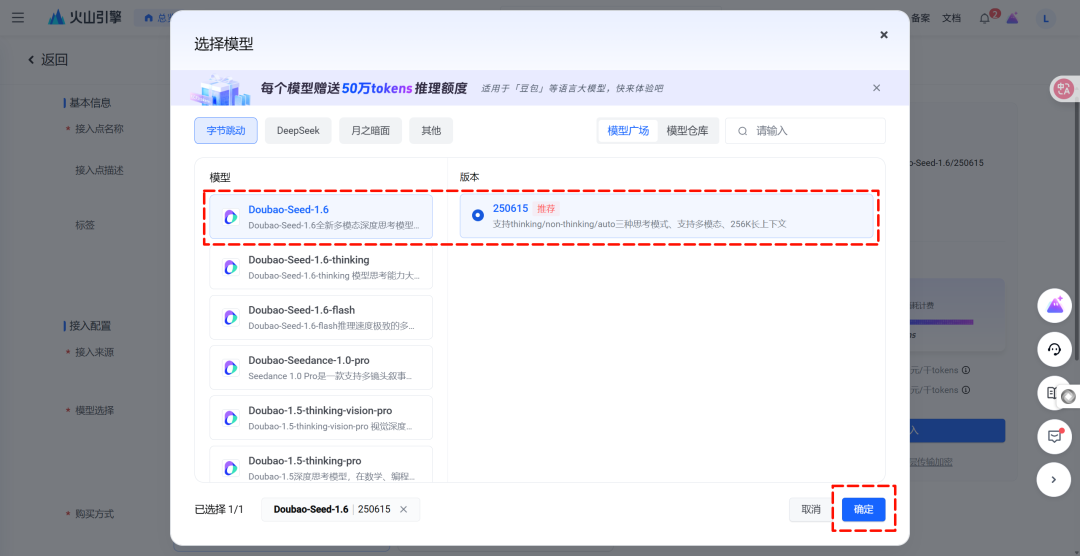Select the 250615 version radio button
The image size is (1080, 556).
click(x=478, y=216)
